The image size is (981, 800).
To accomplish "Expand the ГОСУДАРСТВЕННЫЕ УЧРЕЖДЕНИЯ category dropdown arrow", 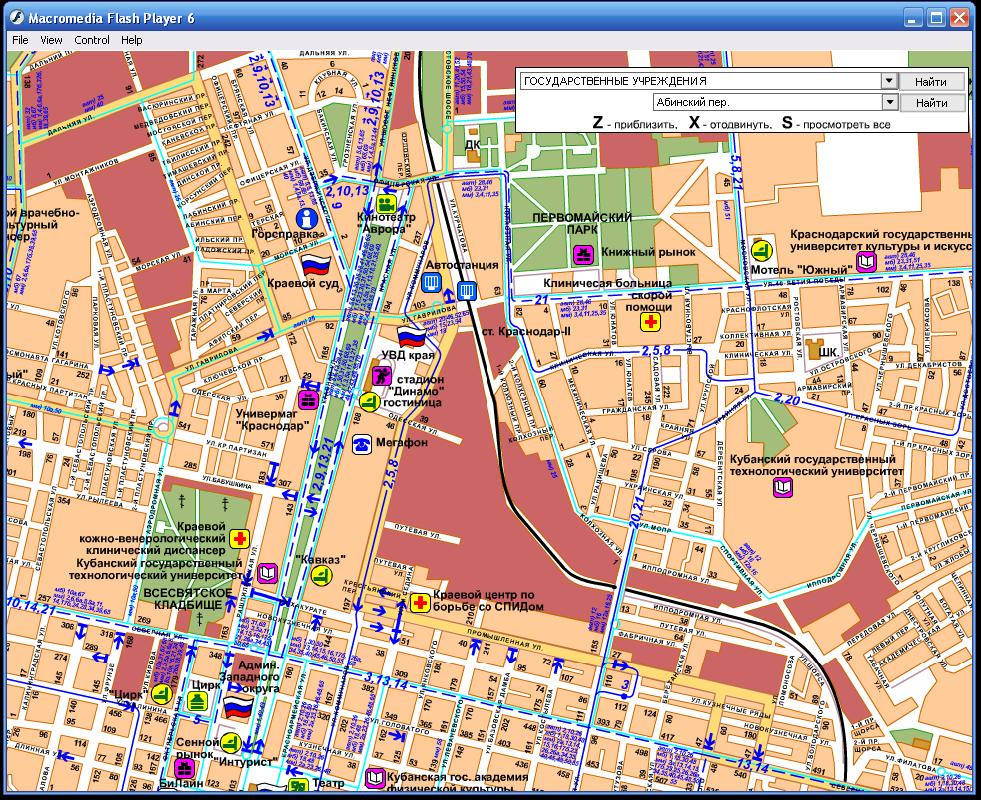I will (887, 81).
